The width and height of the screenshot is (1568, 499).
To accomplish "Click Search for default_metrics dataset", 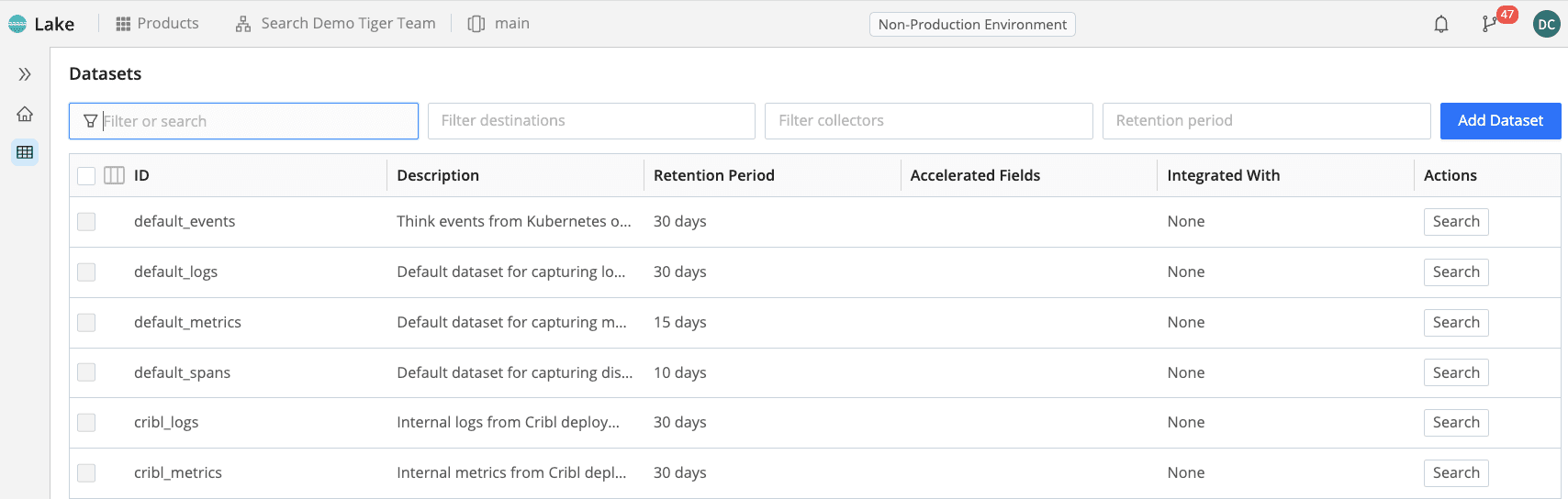I will point(1455,322).
